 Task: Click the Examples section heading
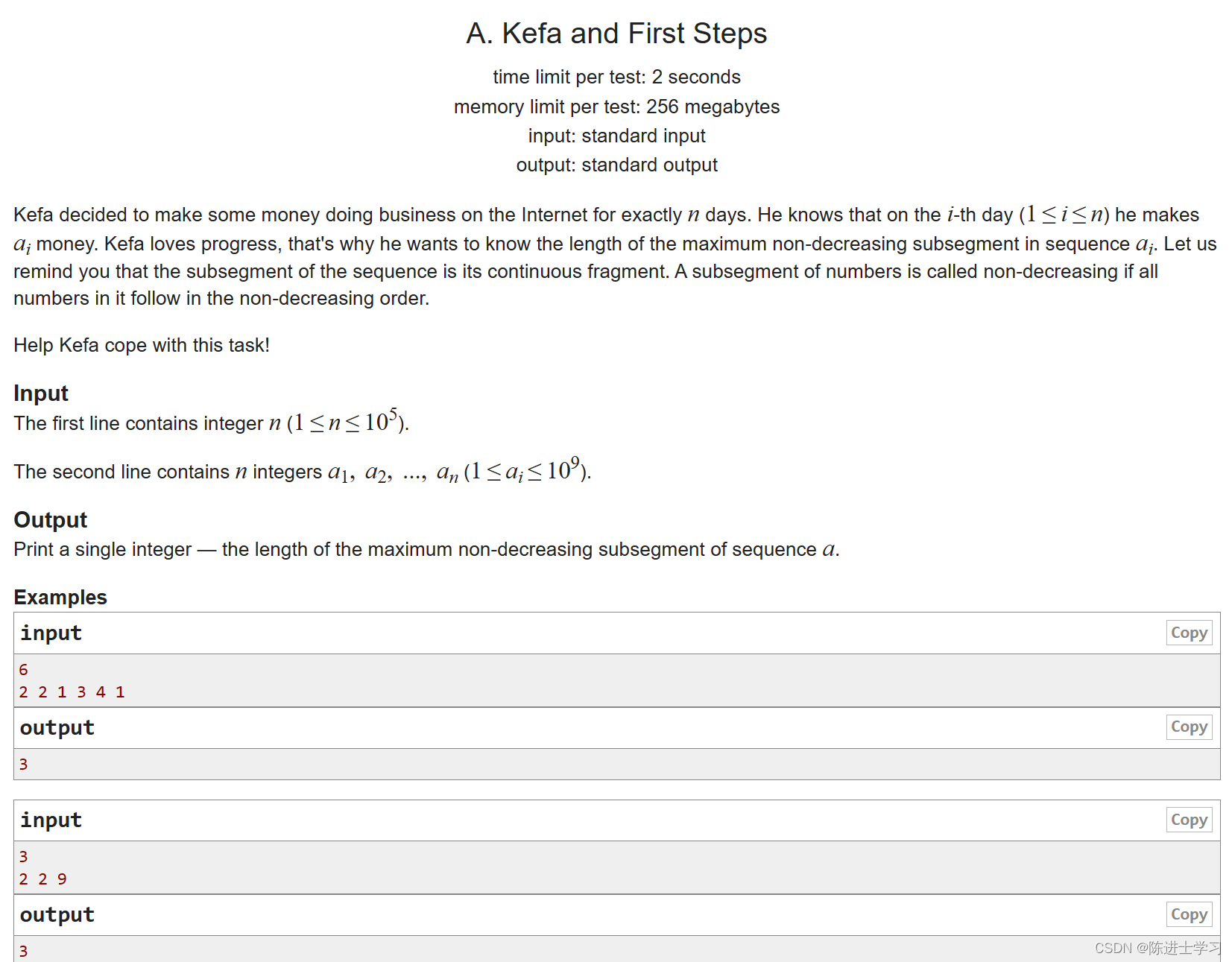60,597
